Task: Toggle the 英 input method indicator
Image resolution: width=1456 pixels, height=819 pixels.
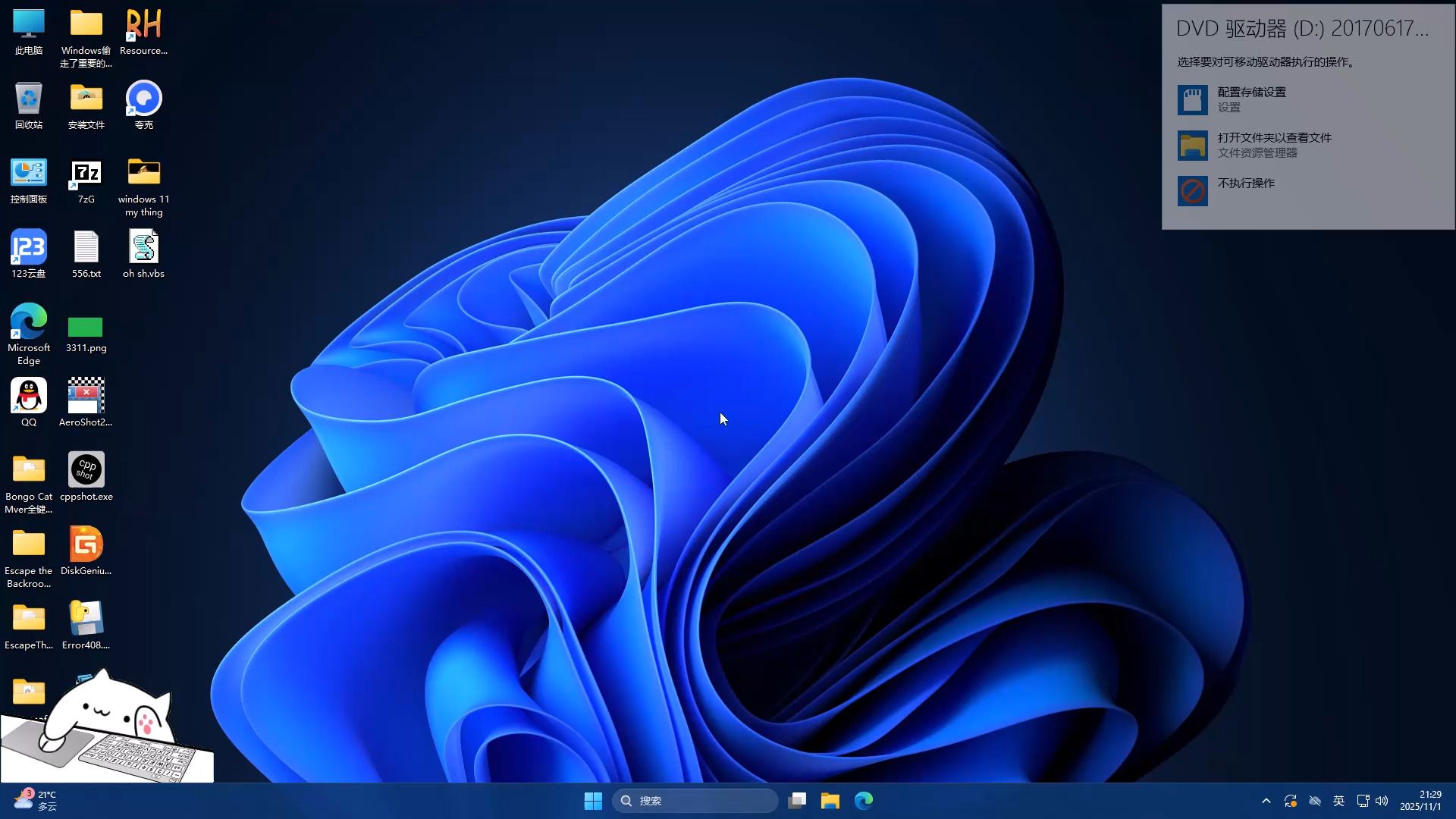Action: (1338, 801)
